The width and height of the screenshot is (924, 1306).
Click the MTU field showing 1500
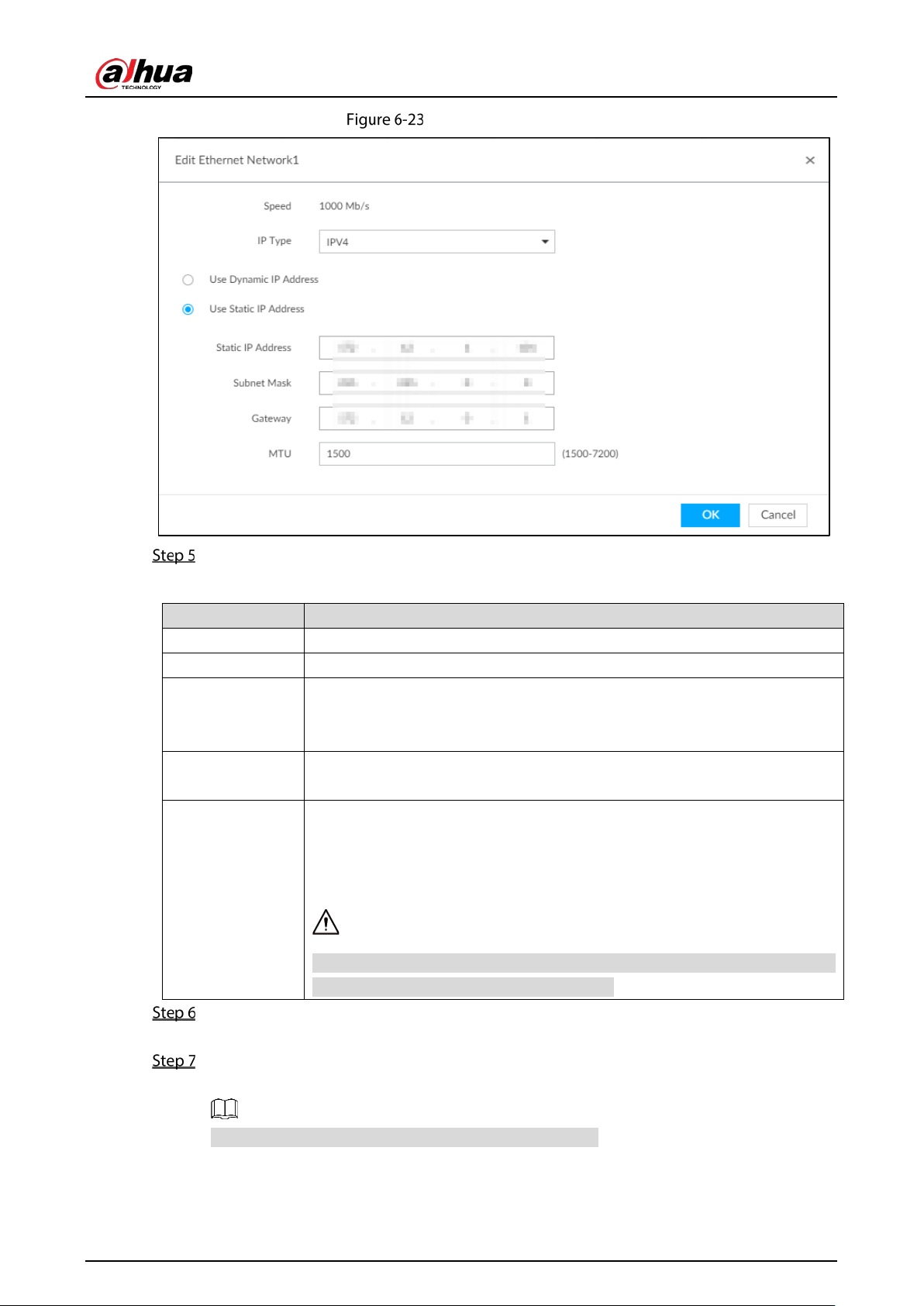[436, 454]
